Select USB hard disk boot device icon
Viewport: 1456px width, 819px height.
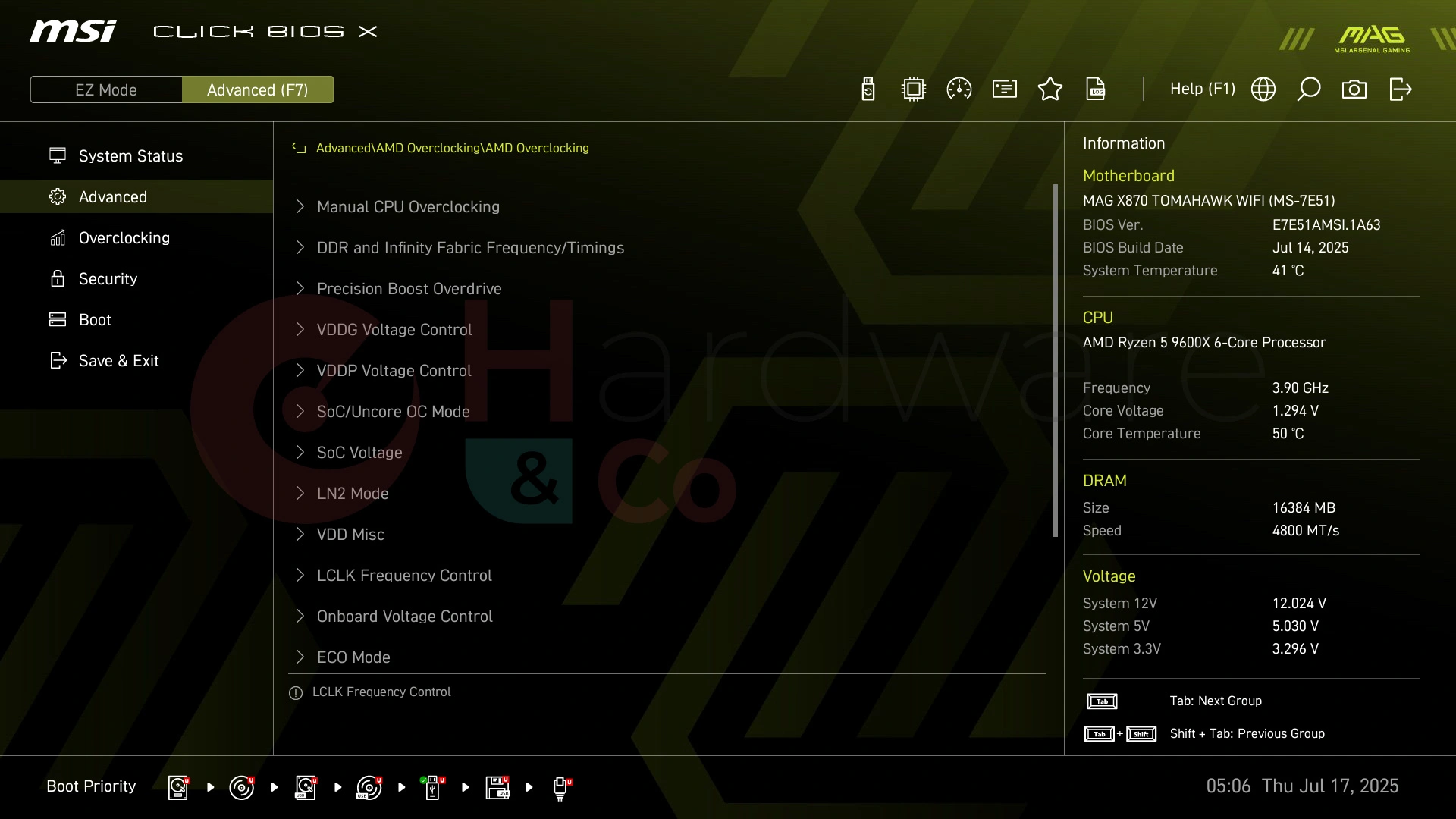pyautogui.click(x=306, y=787)
